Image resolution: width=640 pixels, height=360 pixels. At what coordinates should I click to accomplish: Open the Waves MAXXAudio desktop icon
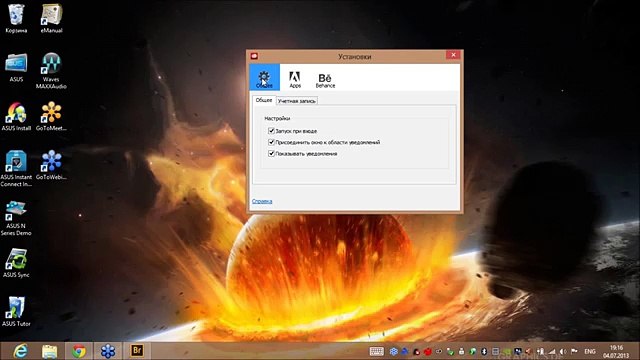tap(51, 70)
